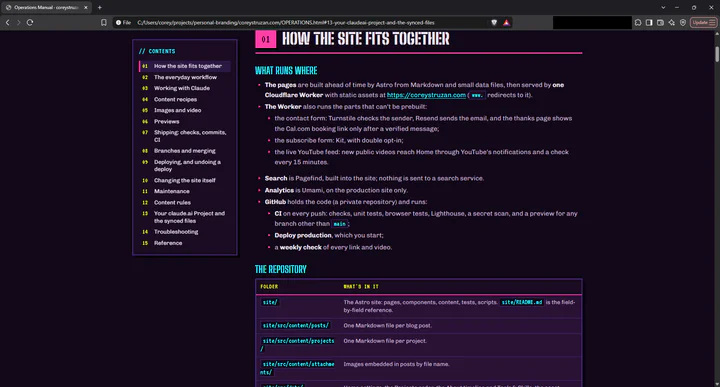The width and height of the screenshot is (720, 387).
Task: Open the Update hamburger menu button
Action: (703, 22)
